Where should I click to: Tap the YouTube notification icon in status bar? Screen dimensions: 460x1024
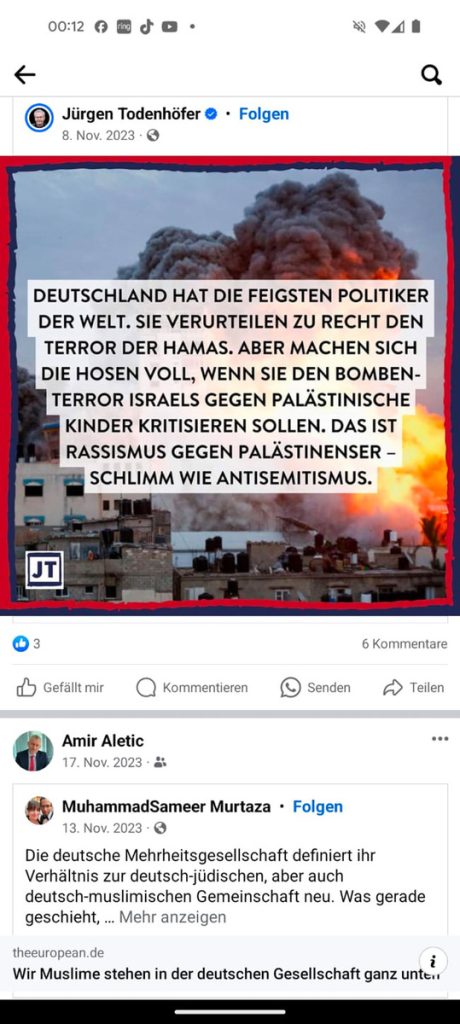170,27
